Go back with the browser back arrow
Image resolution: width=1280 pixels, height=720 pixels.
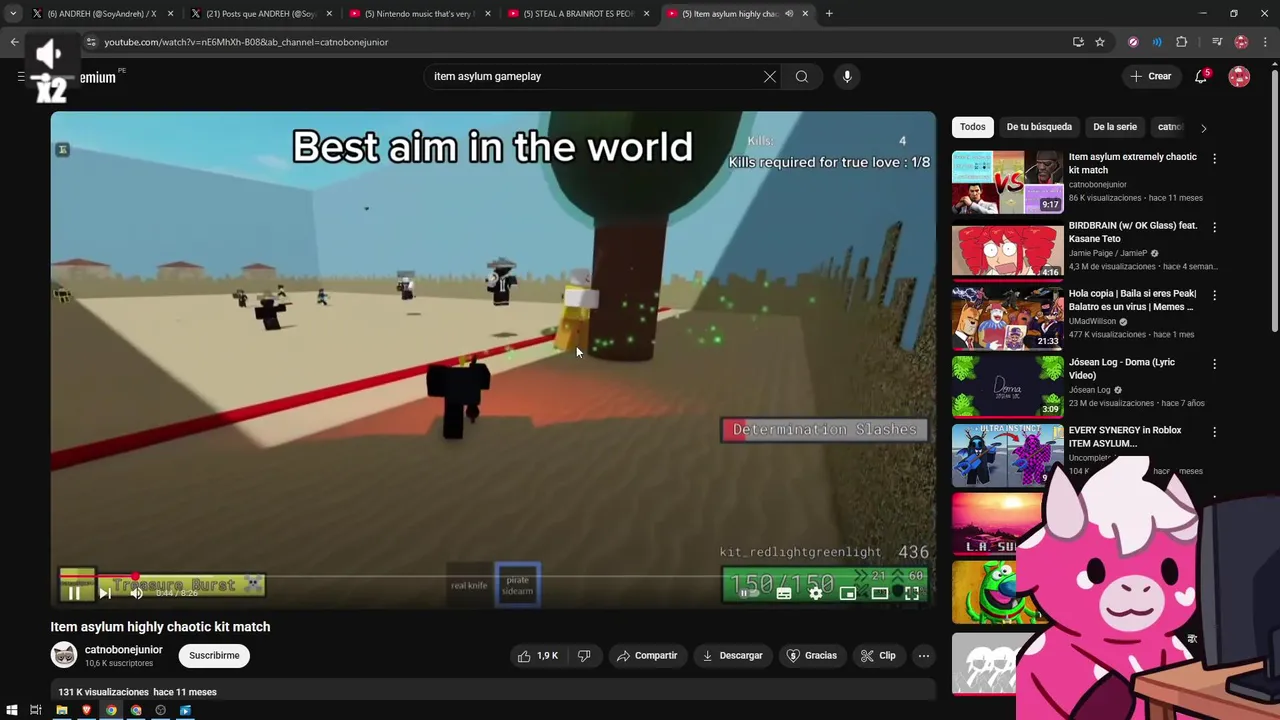point(14,42)
